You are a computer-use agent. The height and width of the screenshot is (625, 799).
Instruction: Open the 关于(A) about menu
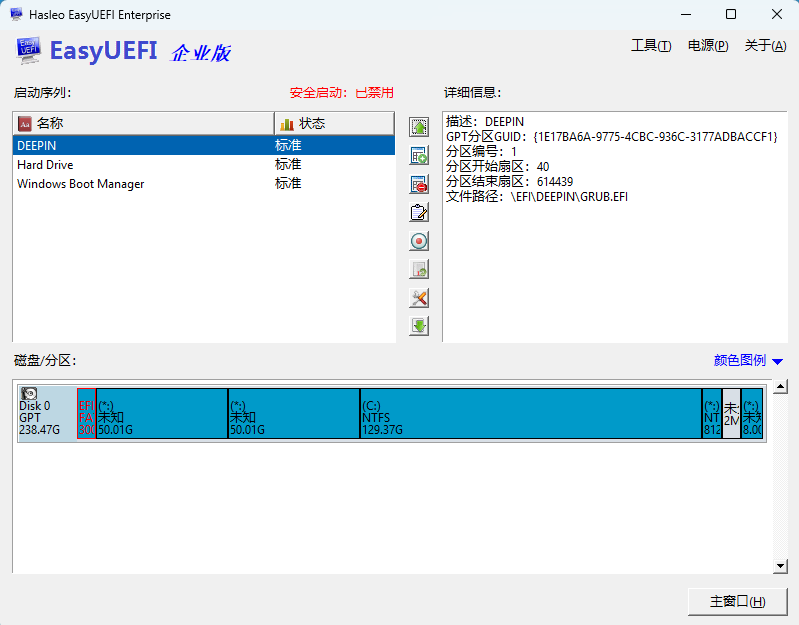[x=765, y=46]
